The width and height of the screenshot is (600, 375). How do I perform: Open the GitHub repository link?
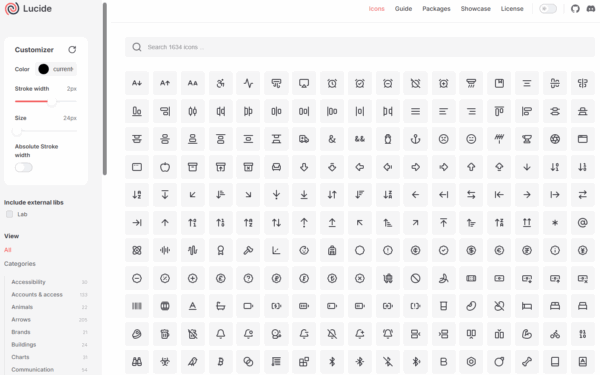pos(575,9)
